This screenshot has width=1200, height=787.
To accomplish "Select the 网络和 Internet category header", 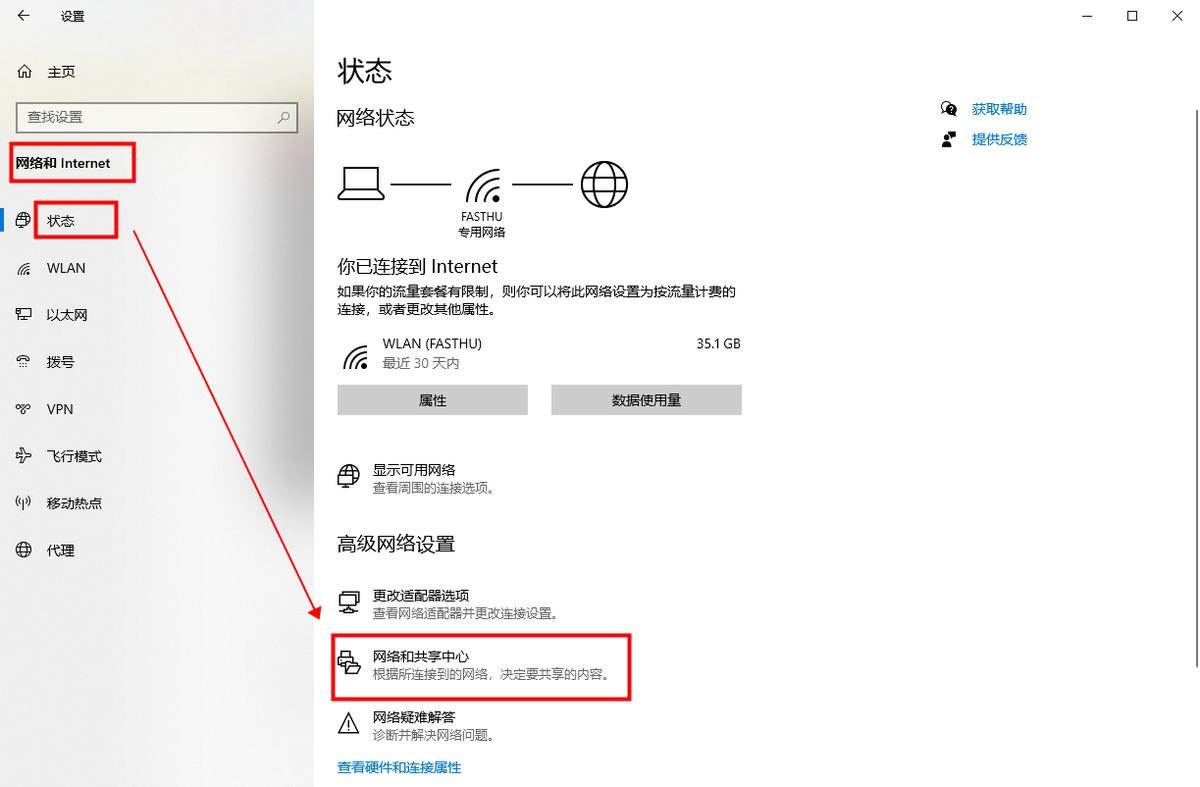I will (70, 160).
